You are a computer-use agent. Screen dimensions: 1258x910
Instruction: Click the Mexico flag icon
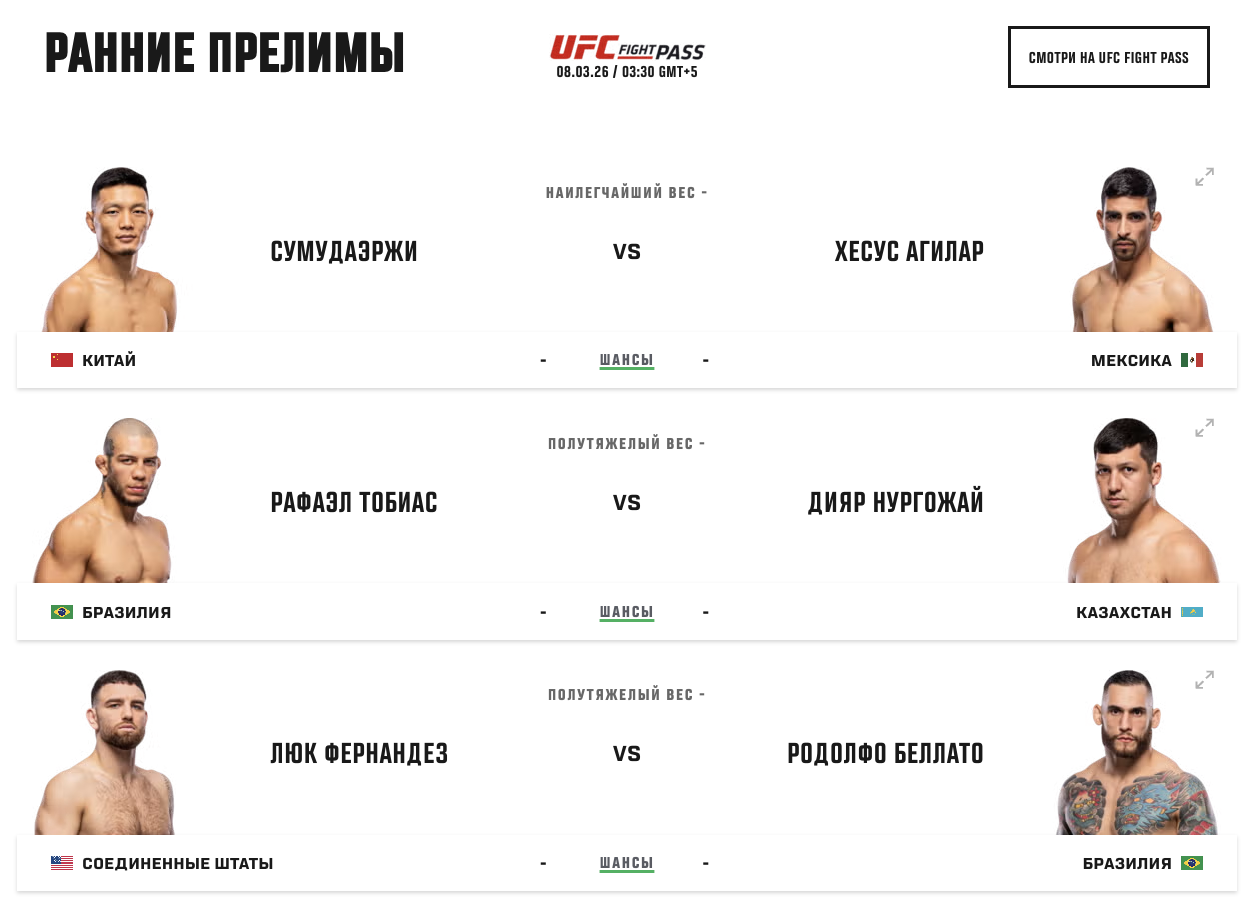(x=1191, y=360)
